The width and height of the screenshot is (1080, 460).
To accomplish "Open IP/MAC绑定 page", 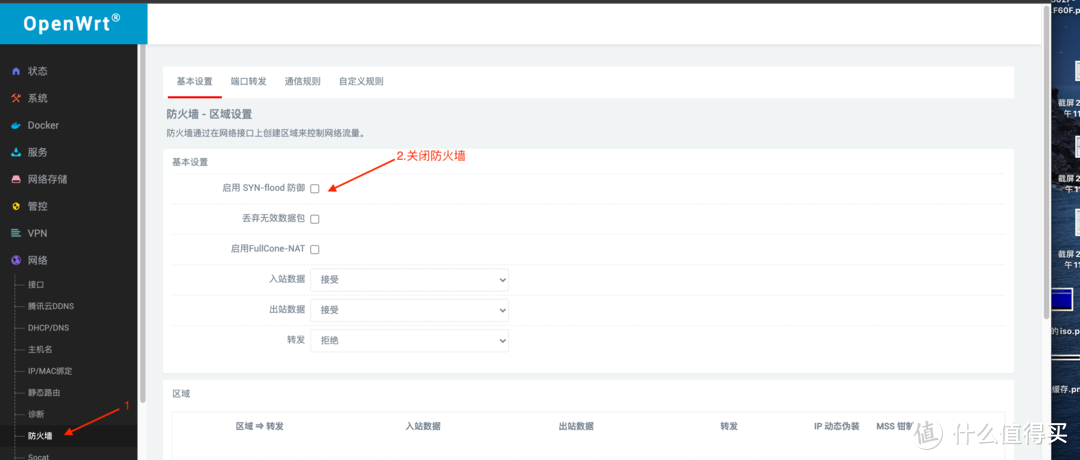I will (50, 371).
